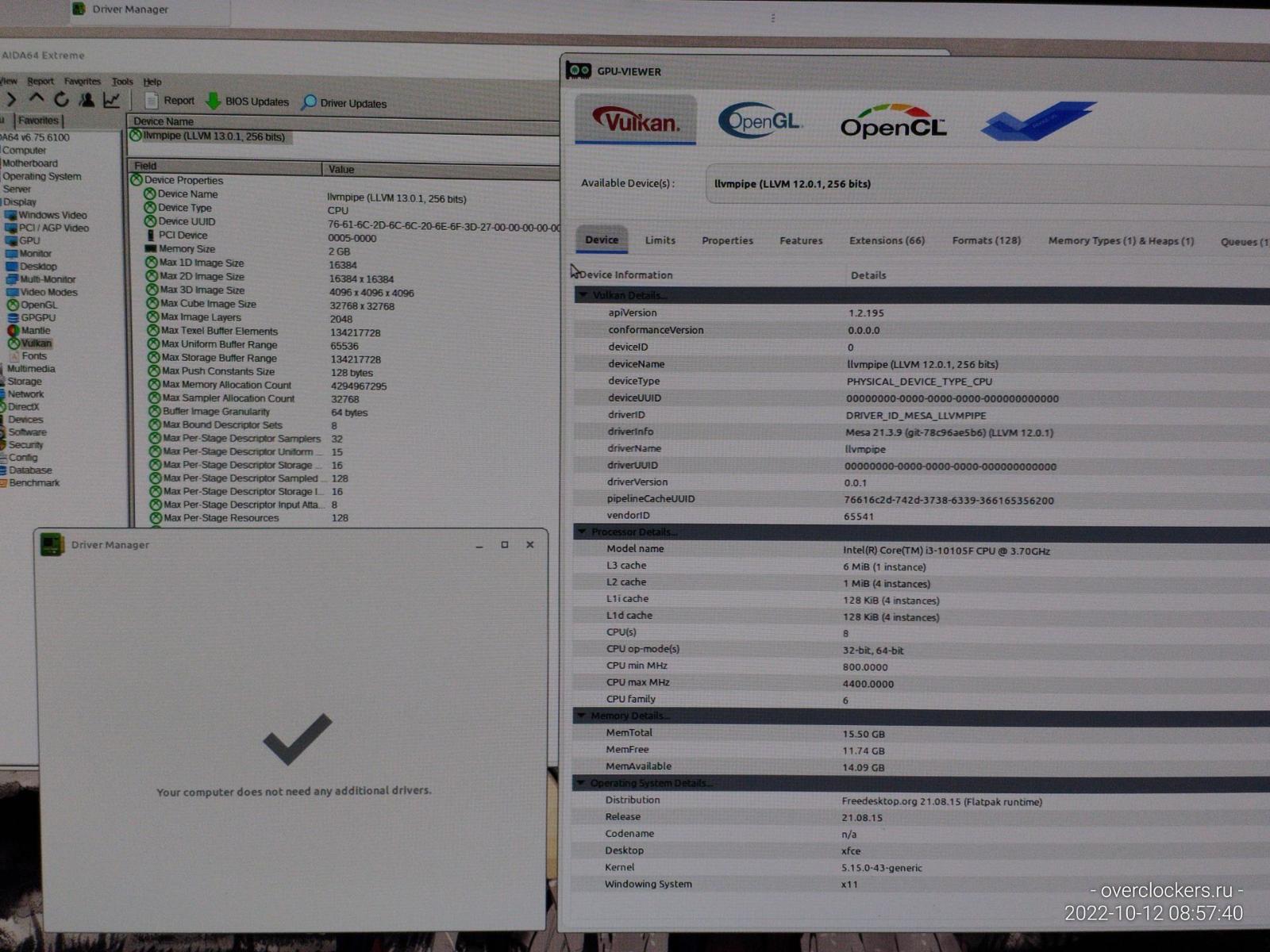
Task: Select Monitor in the AIDA64 tree
Action: (x=29, y=254)
